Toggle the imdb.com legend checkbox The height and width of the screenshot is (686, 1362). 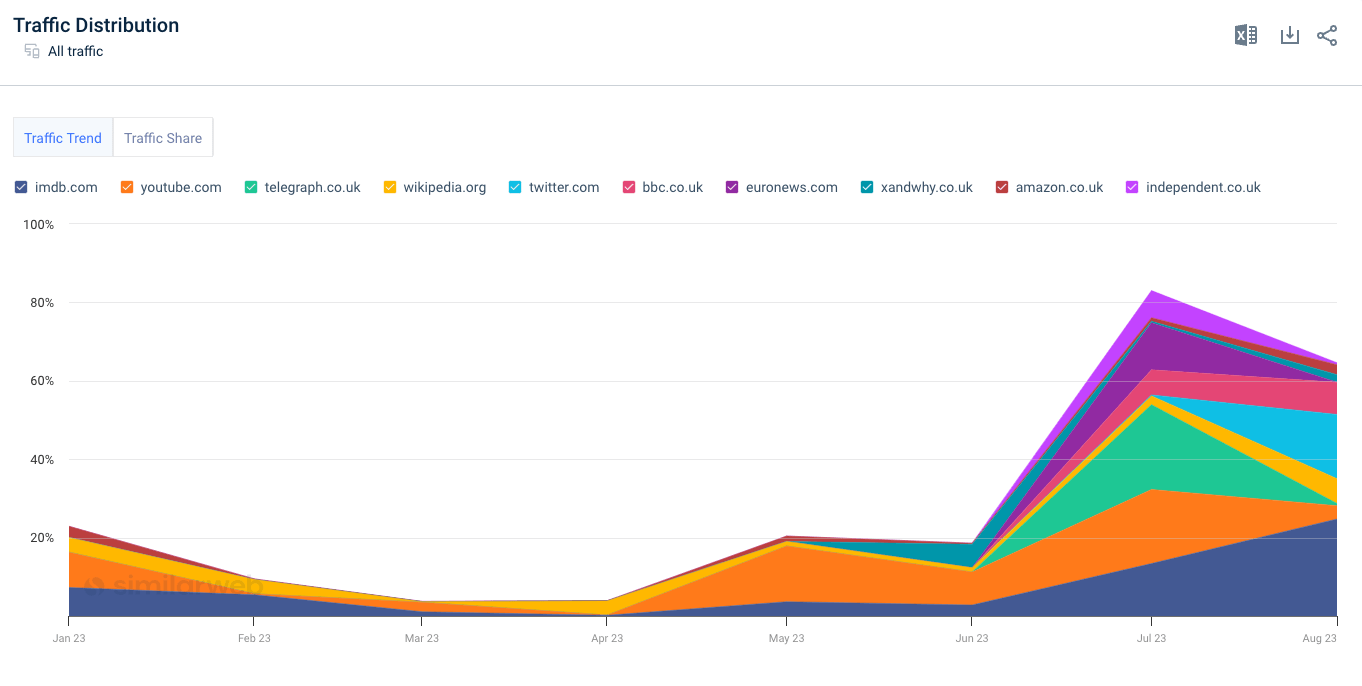point(20,186)
